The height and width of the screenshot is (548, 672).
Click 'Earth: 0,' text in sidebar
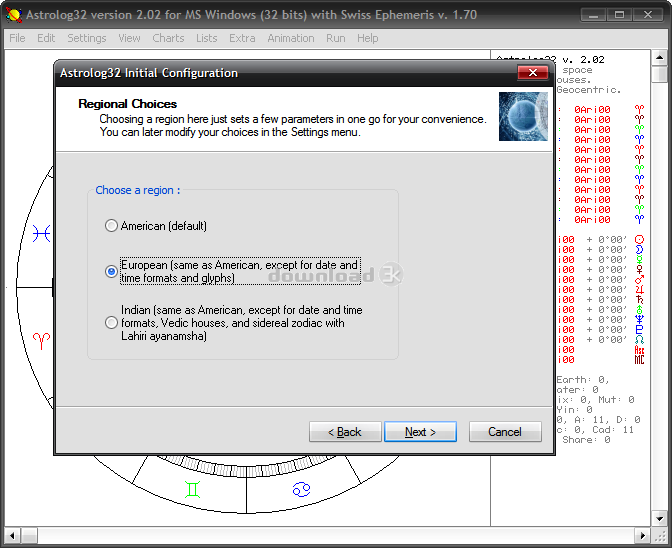[x=583, y=380]
